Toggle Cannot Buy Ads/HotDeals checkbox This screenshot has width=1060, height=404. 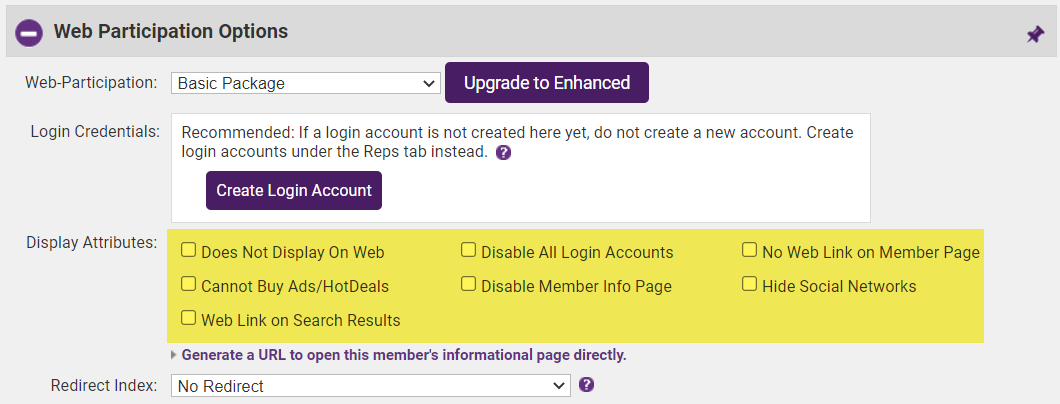click(188, 285)
